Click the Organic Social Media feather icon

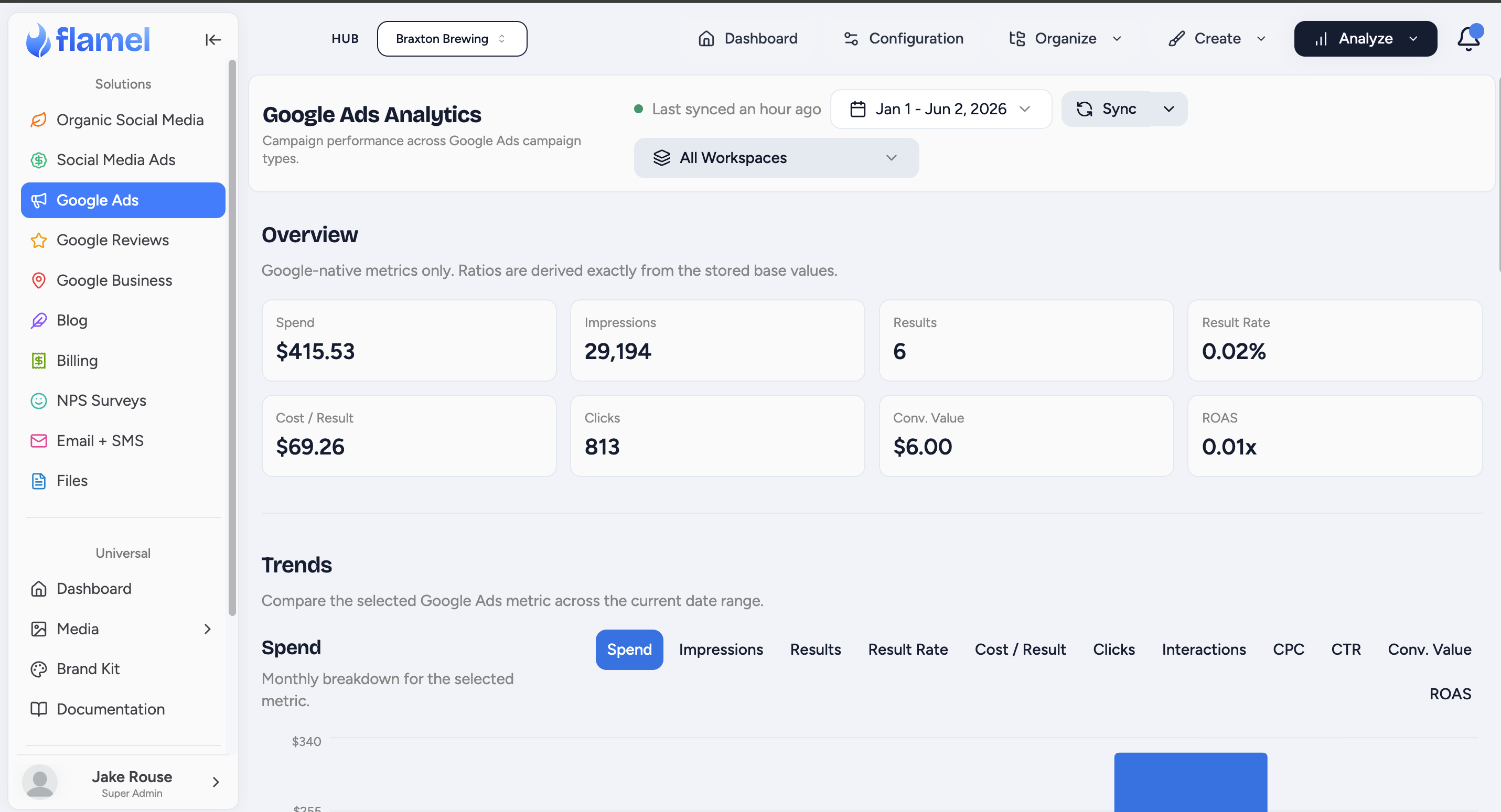38,120
